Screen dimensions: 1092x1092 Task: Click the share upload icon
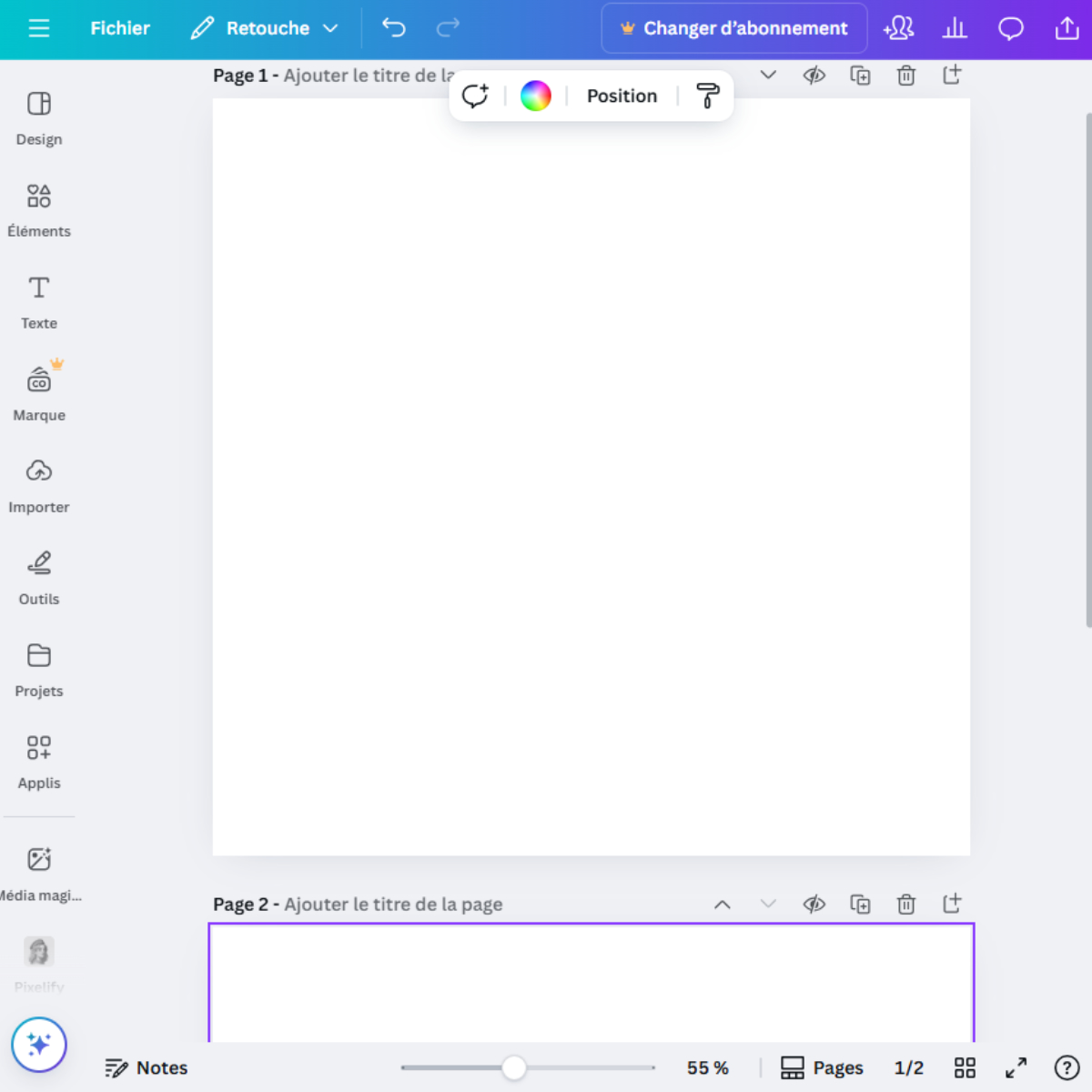point(1067,28)
